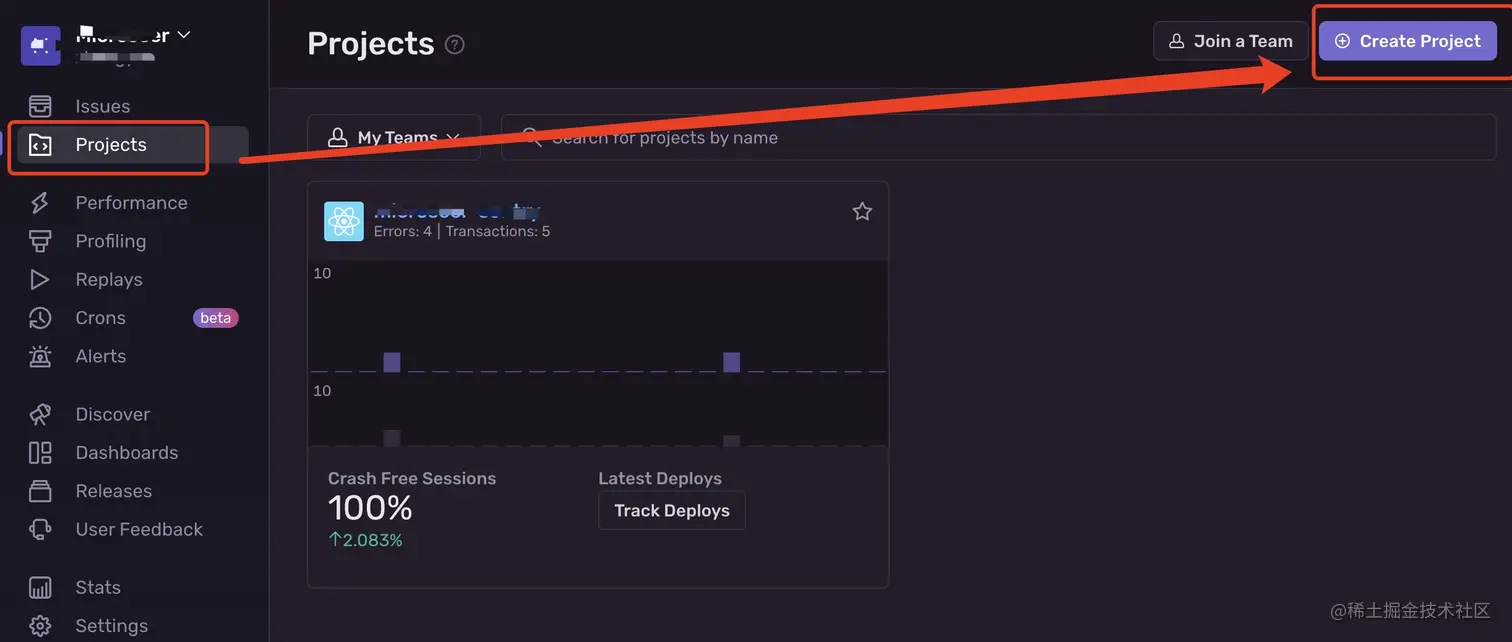The width and height of the screenshot is (1512, 642).
Task: Click the Settings gear icon
Action: tap(40, 626)
